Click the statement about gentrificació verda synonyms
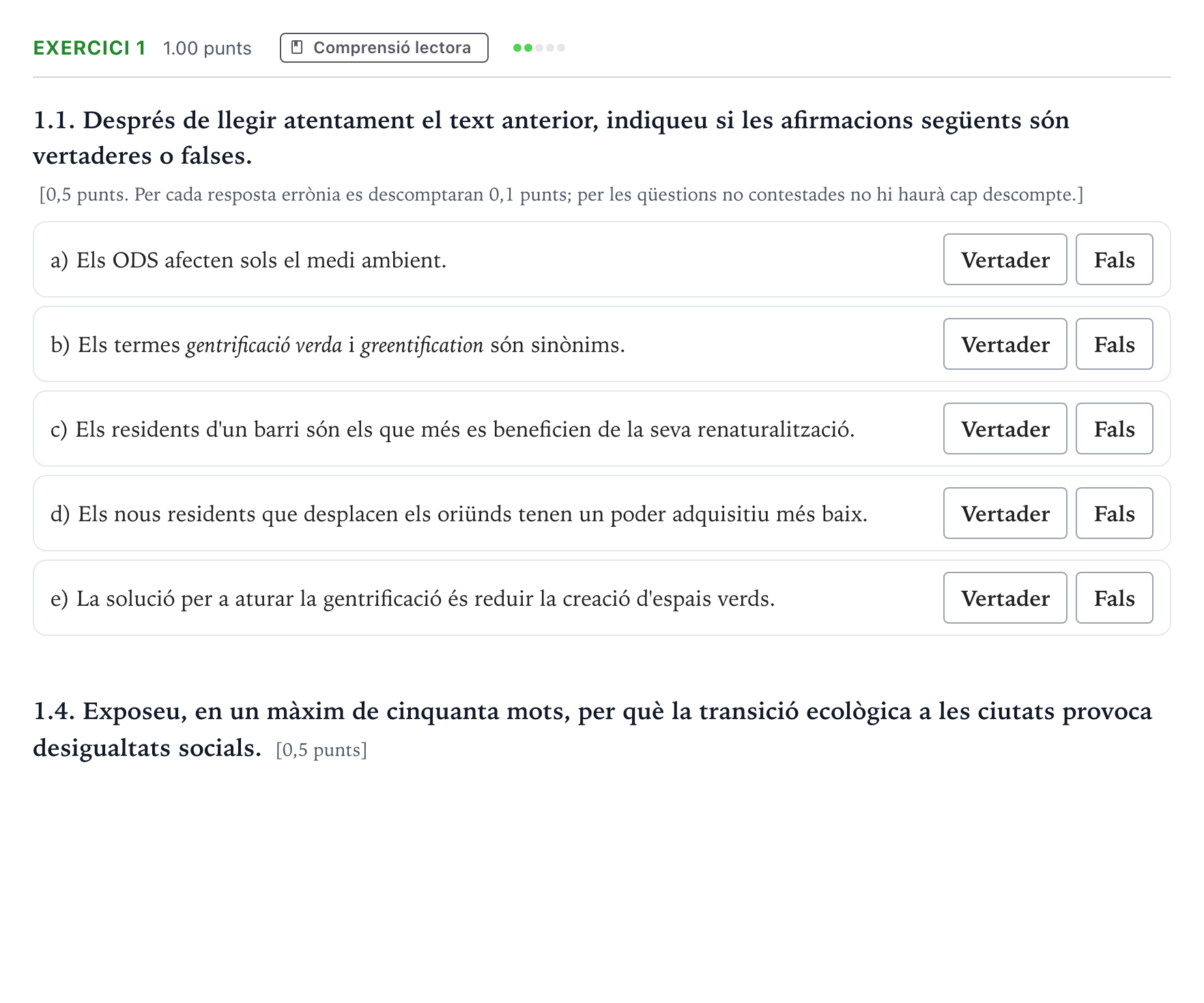 point(338,345)
